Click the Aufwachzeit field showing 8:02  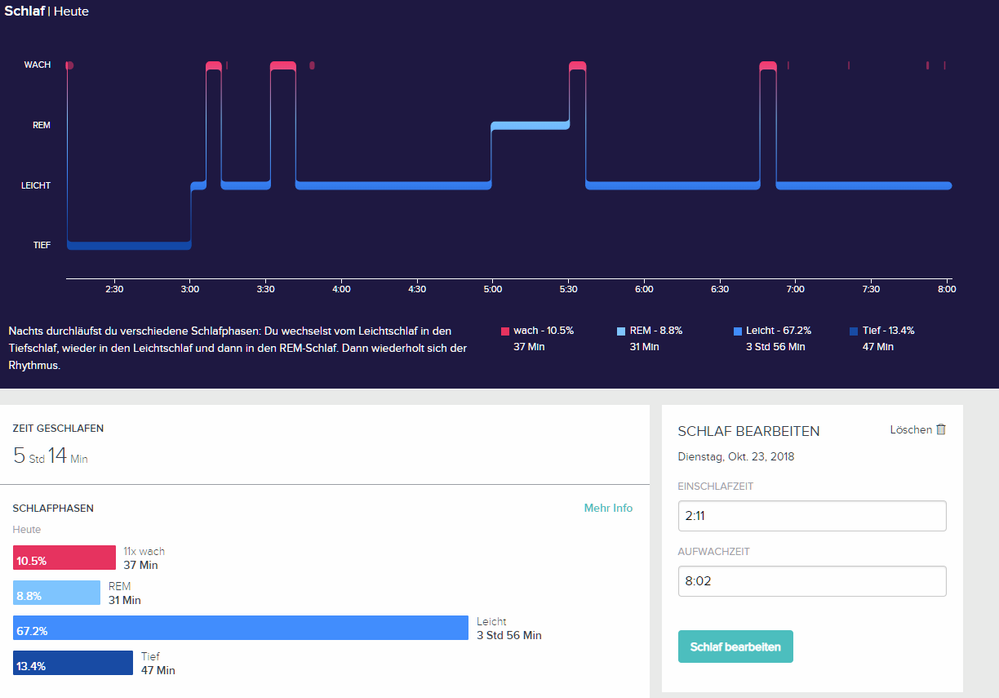(x=812, y=581)
